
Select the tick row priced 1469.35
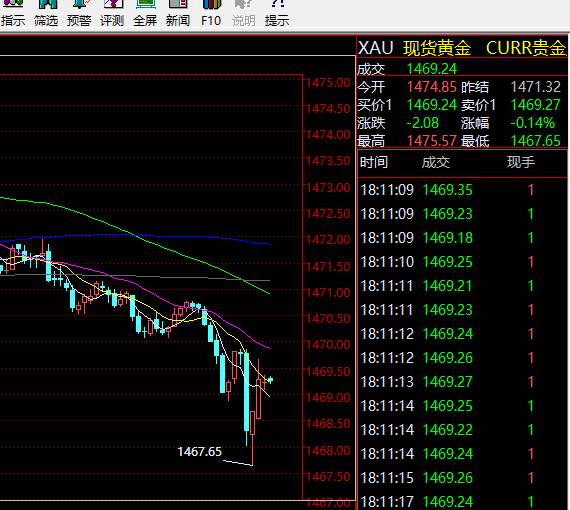click(462, 190)
